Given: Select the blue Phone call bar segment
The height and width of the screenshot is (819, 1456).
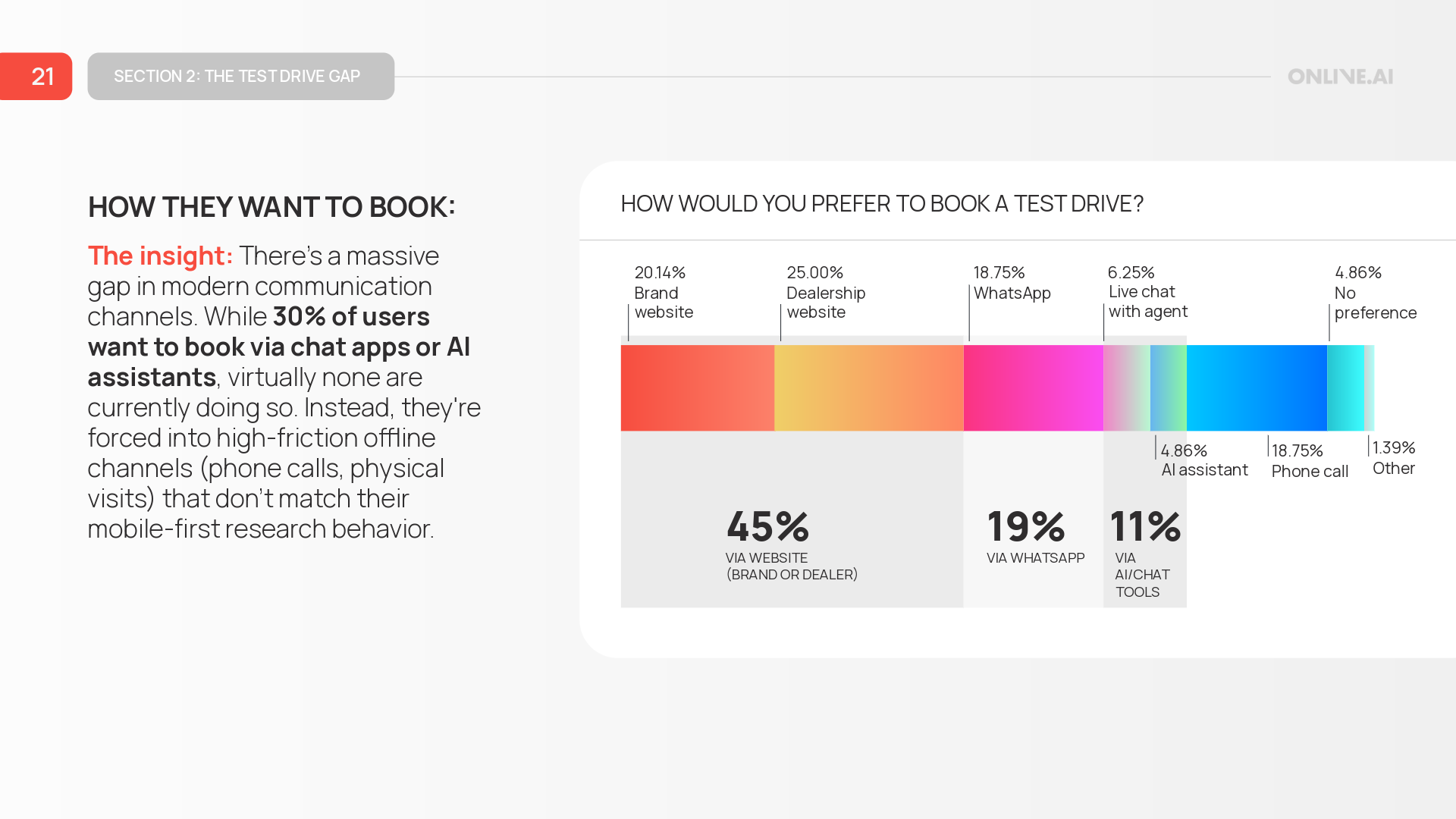Looking at the screenshot, I should pyautogui.click(x=1257, y=388).
